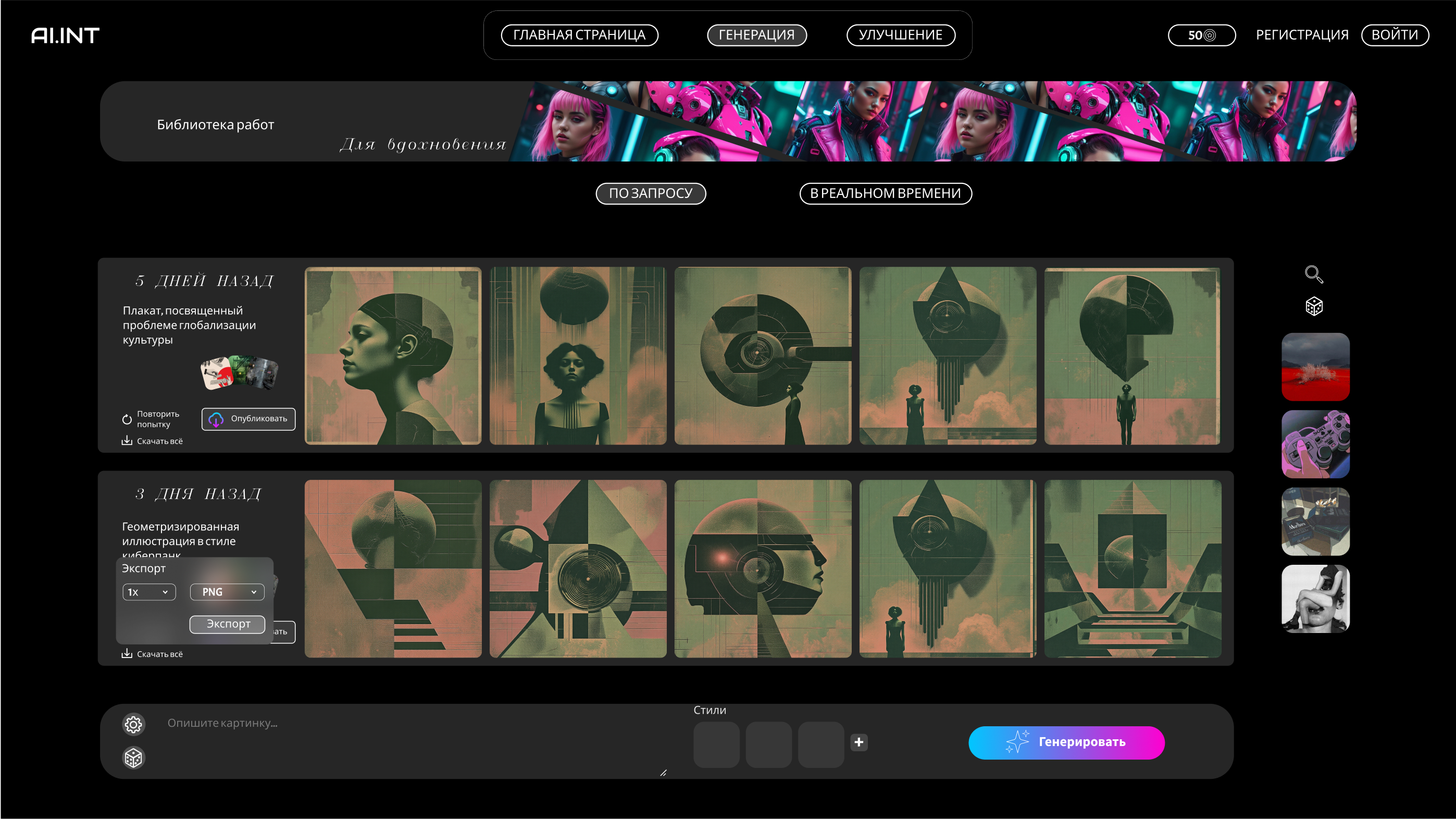The width and height of the screenshot is (1456, 819).
Task: Click the AI.INT logo
Action: [65, 35]
